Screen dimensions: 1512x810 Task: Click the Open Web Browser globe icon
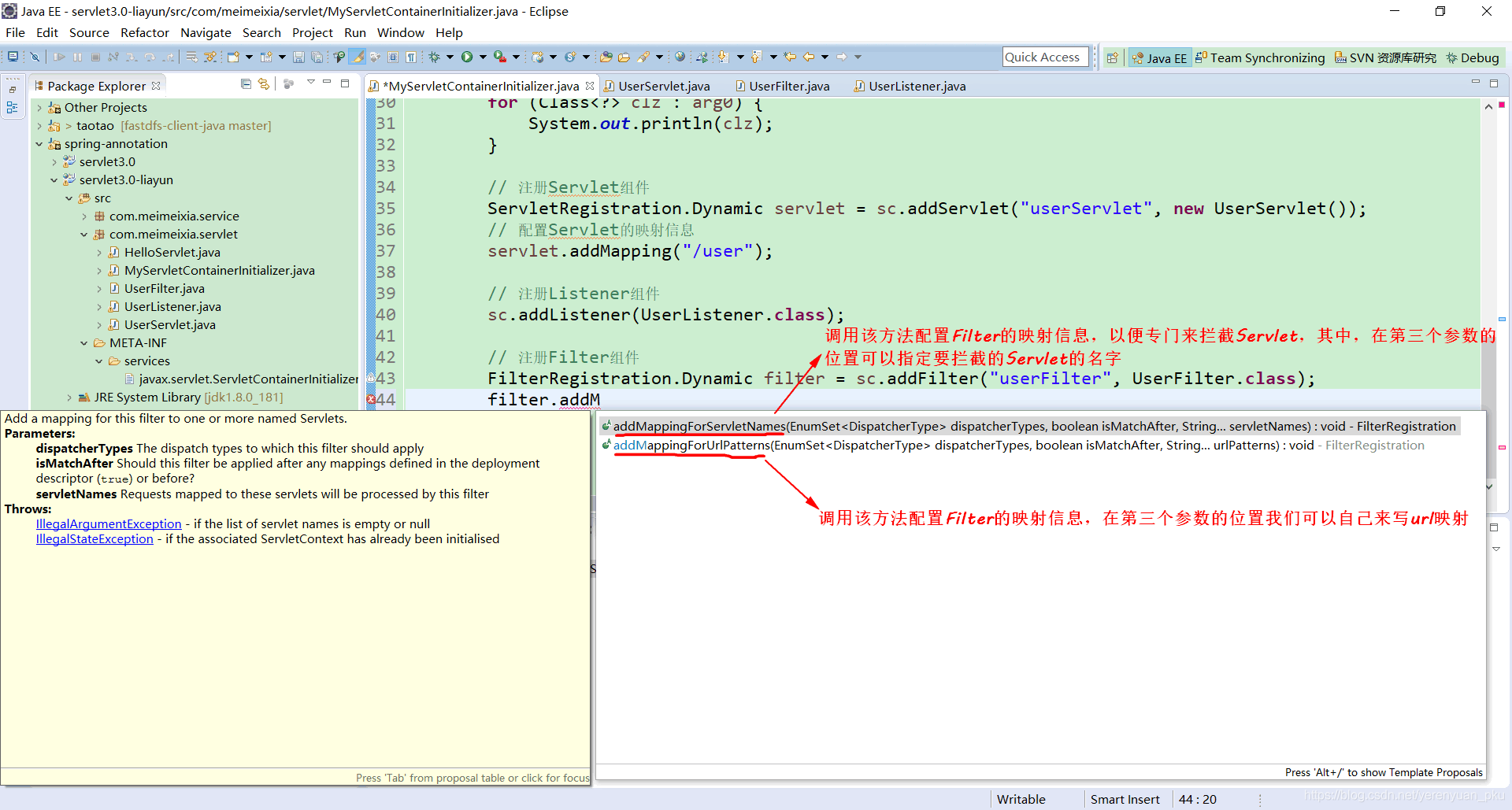tap(680, 57)
